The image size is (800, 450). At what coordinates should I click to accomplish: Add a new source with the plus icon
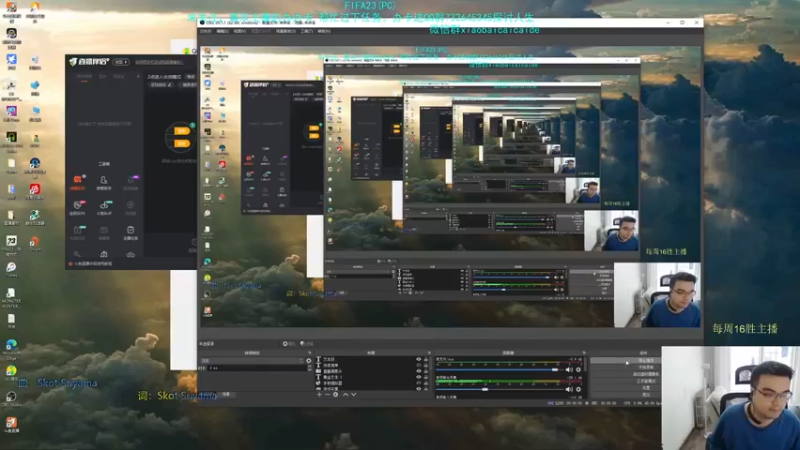pyautogui.click(x=319, y=394)
